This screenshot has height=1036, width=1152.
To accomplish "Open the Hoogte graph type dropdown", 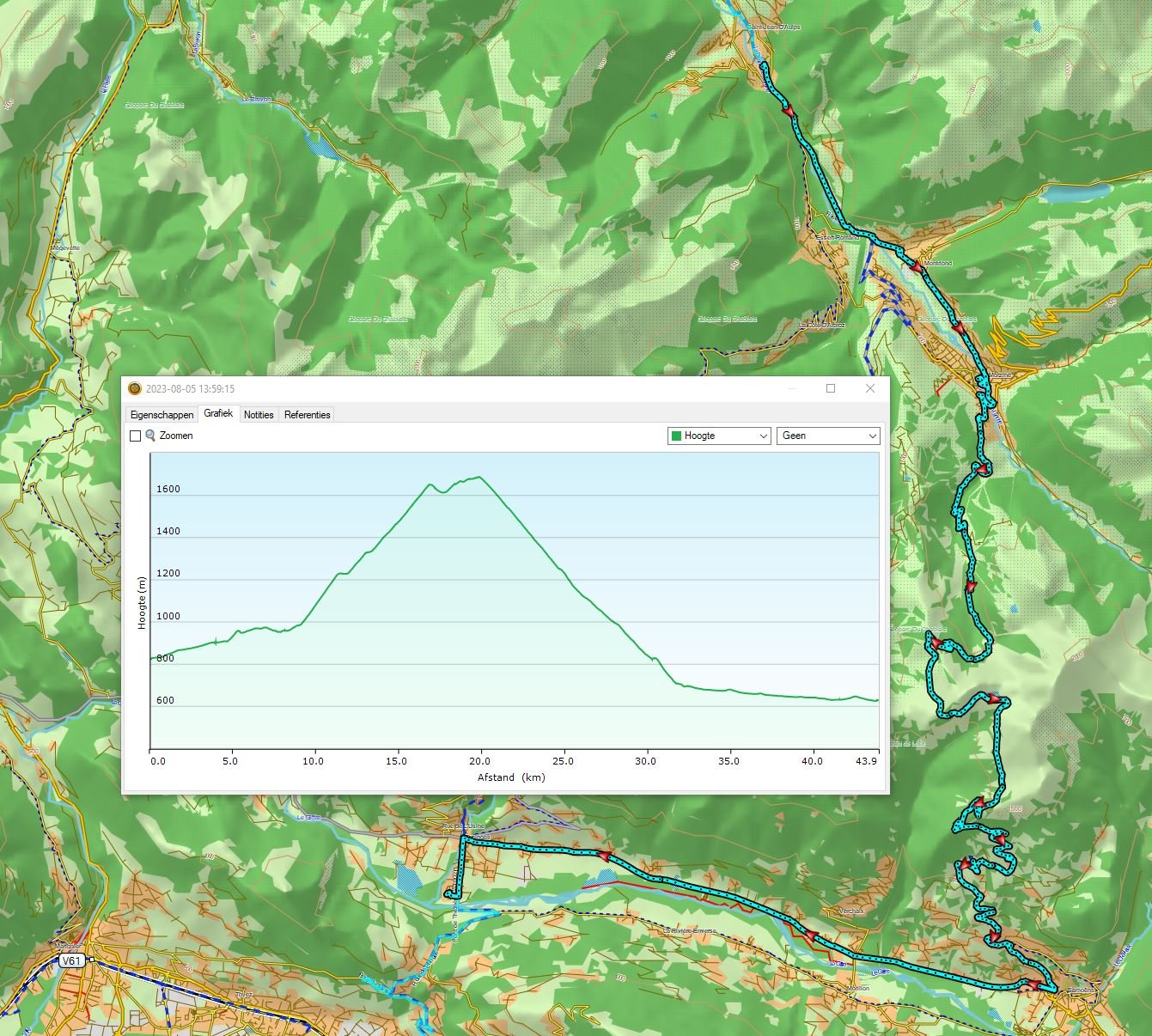I will (719, 436).
